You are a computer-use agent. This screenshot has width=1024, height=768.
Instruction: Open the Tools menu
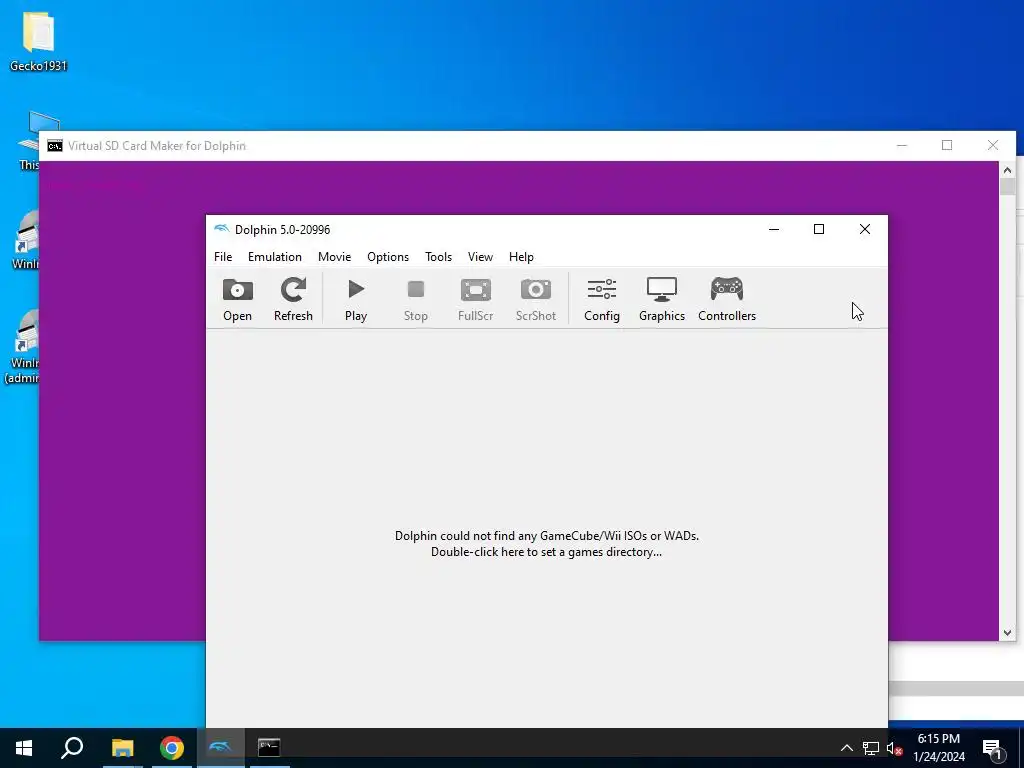click(x=438, y=257)
